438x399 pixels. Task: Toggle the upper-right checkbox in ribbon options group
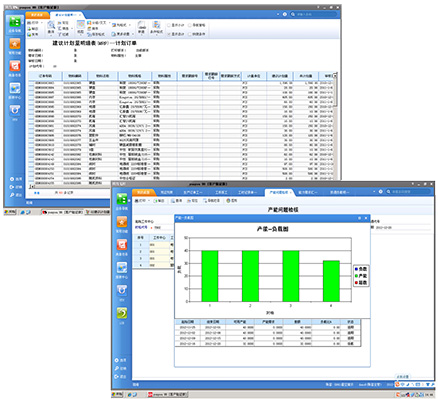pos(190,25)
